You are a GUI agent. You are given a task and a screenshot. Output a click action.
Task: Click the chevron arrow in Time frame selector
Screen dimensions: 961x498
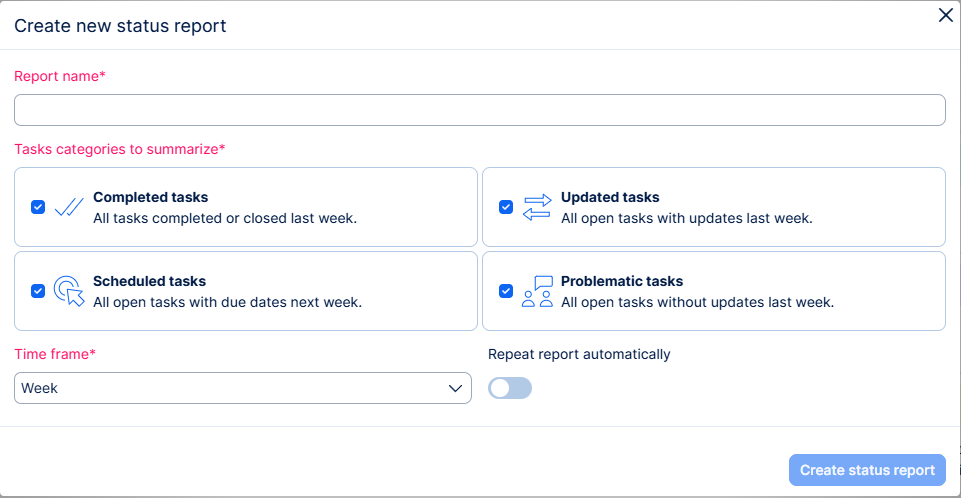coord(455,388)
